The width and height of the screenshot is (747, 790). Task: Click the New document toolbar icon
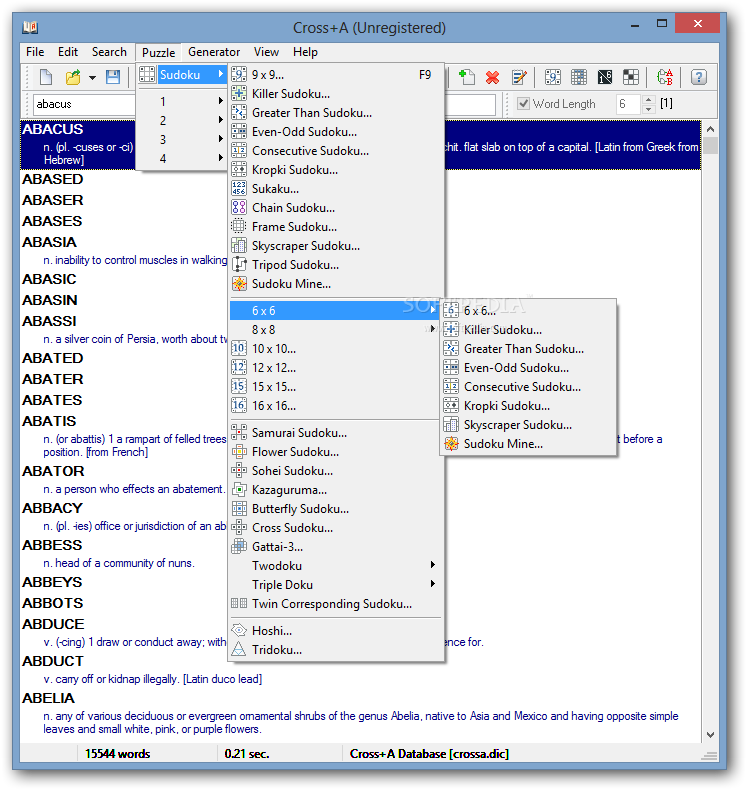tap(46, 77)
